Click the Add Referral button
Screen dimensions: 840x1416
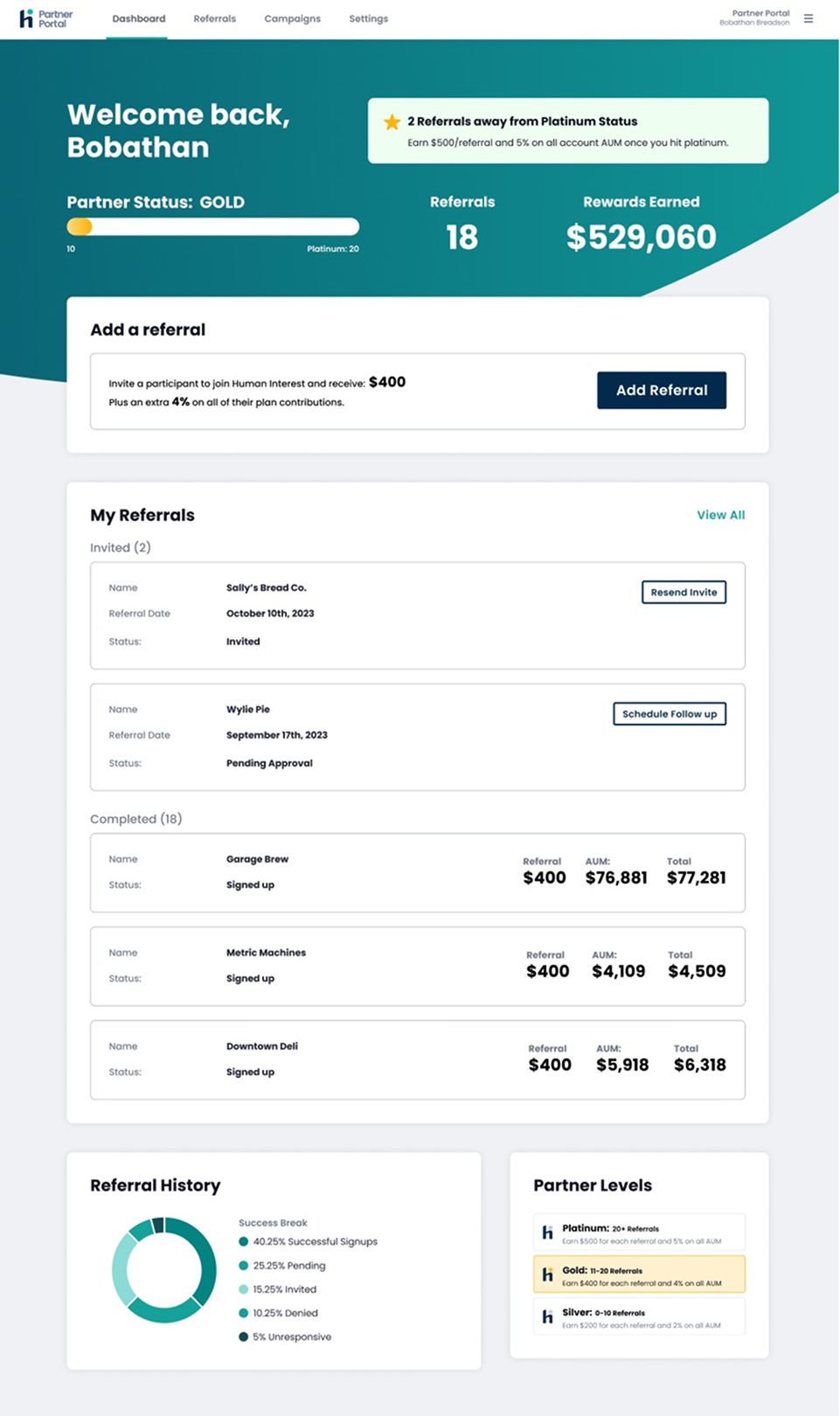[x=662, y=391]
